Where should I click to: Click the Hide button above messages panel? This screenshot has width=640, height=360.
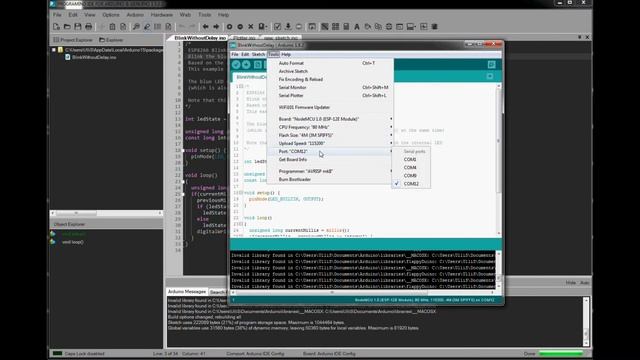[570, 282]
